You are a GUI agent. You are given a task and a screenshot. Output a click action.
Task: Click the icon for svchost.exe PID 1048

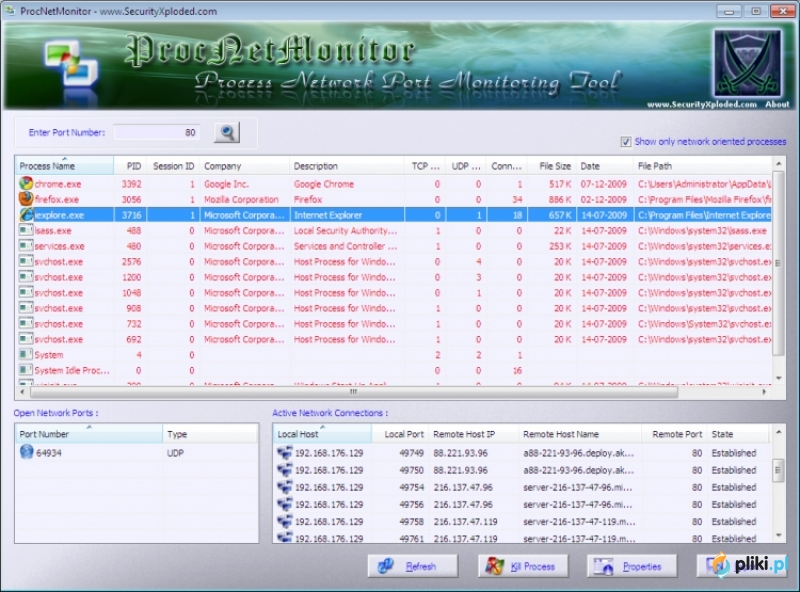[x=26, y=292]
